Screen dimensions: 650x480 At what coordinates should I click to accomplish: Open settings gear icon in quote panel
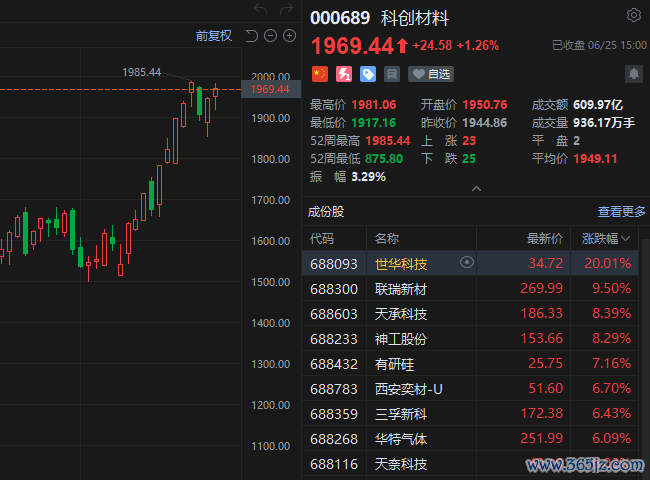[x=634, y=15]
